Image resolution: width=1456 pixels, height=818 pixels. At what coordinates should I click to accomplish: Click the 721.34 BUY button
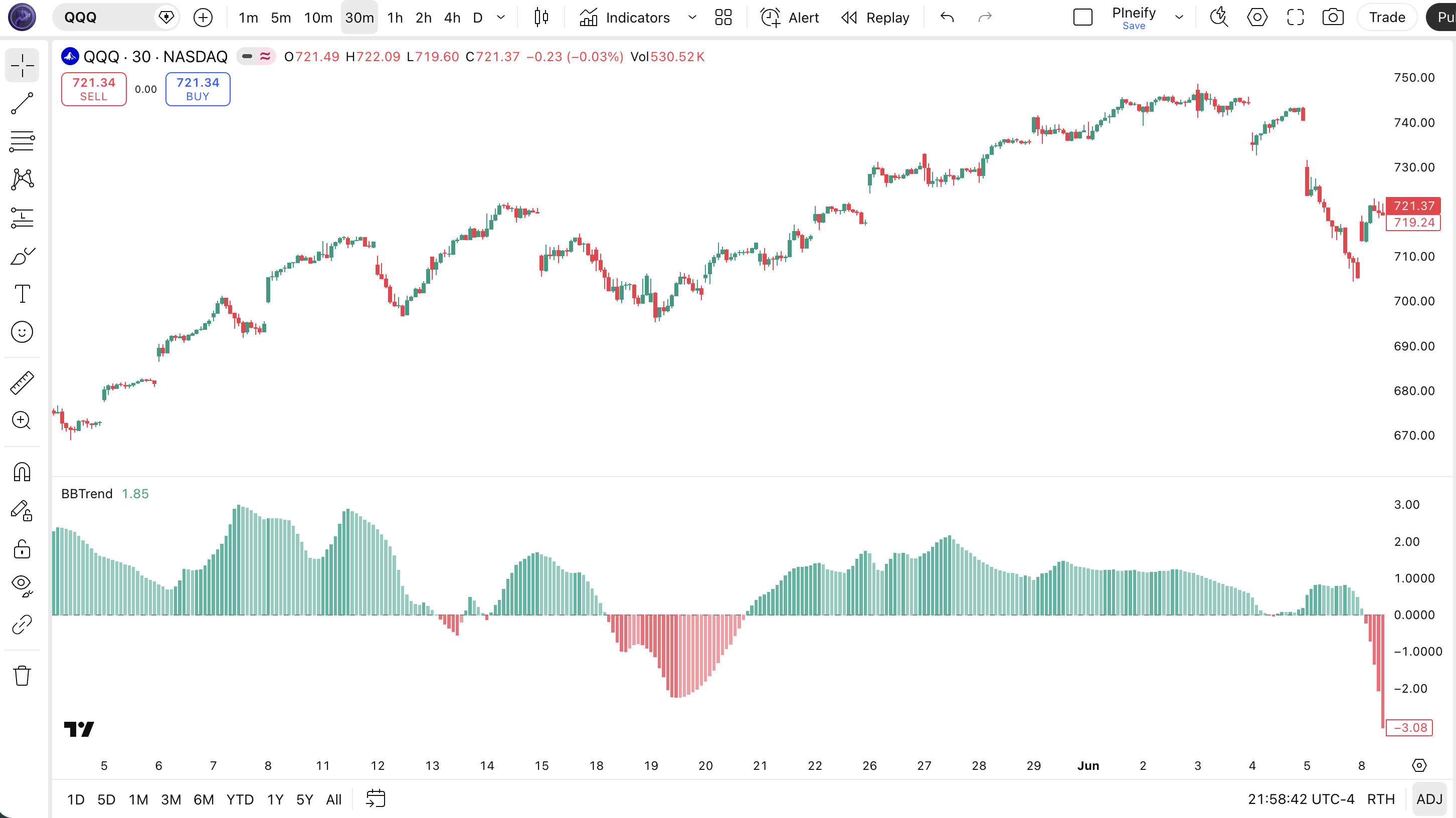tap(198, 89)
